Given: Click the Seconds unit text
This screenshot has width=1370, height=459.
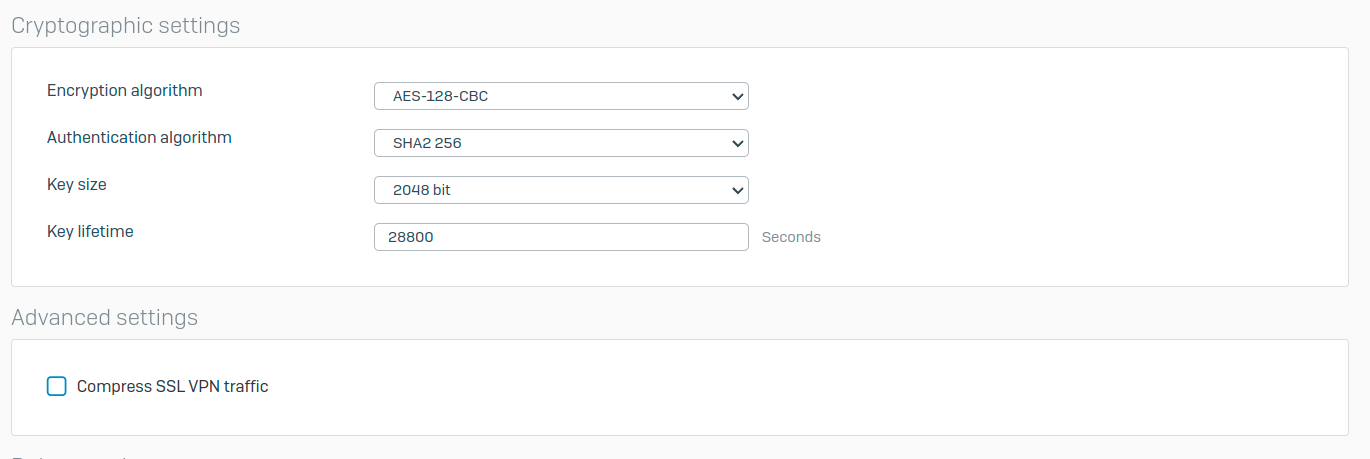Looking at the screenshot, I should pos(791,237).
